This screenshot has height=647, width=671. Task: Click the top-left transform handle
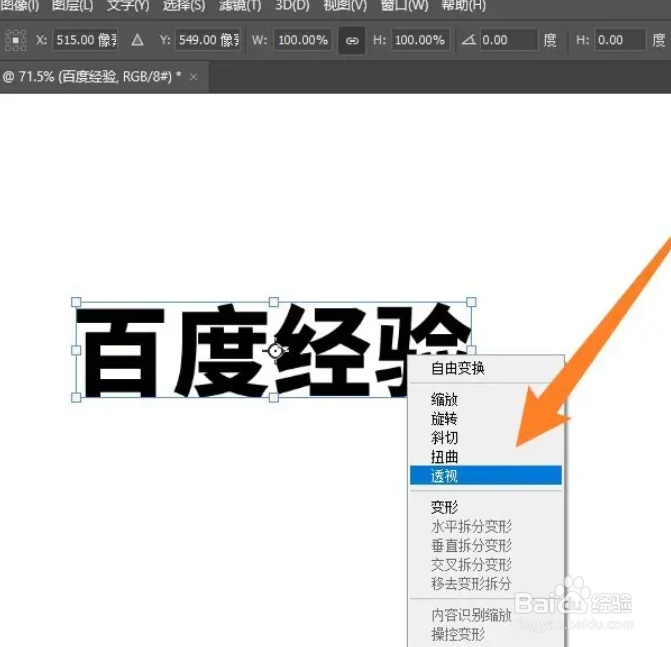click(76, 302)
